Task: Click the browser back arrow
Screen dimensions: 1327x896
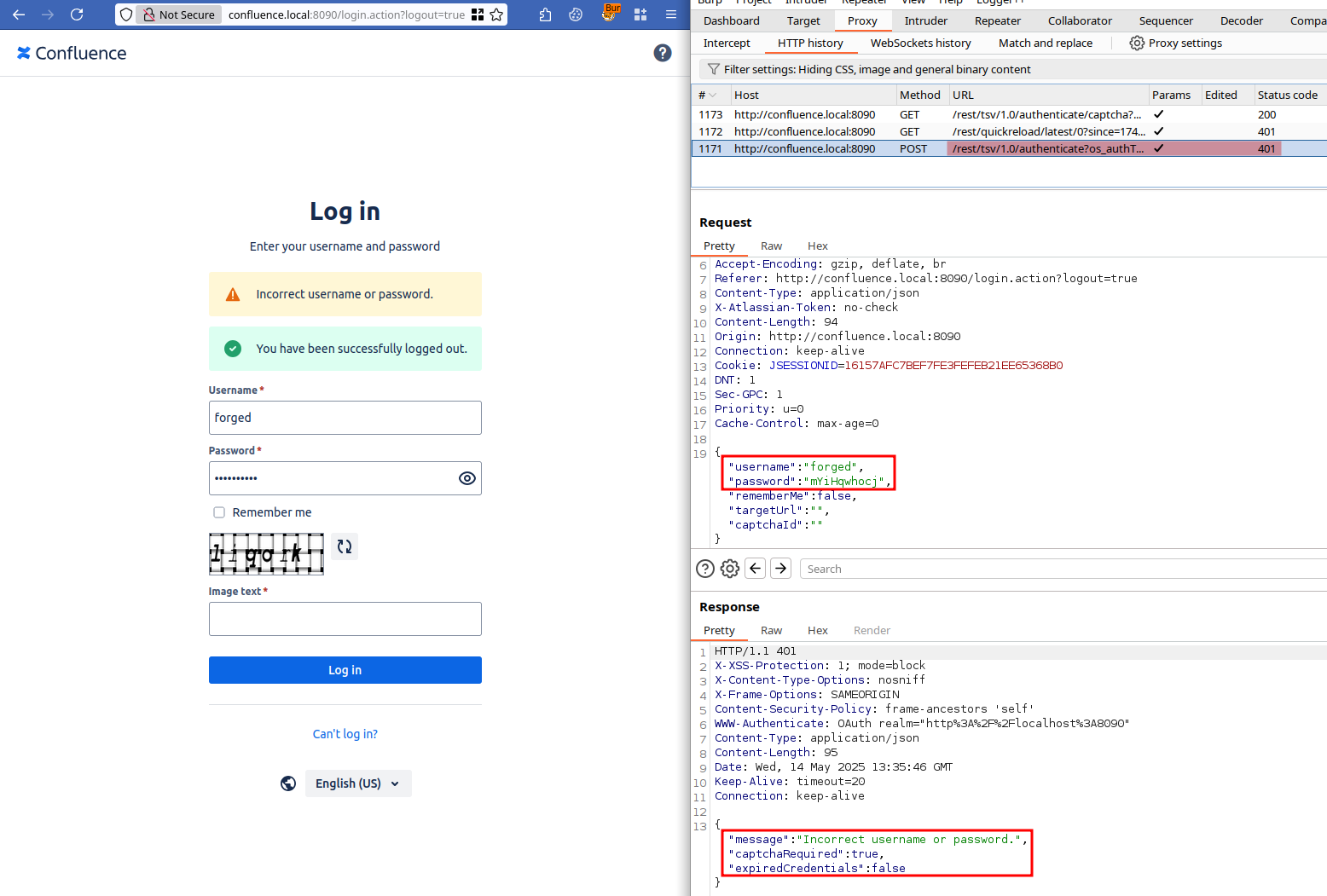Action: [19, 14]
